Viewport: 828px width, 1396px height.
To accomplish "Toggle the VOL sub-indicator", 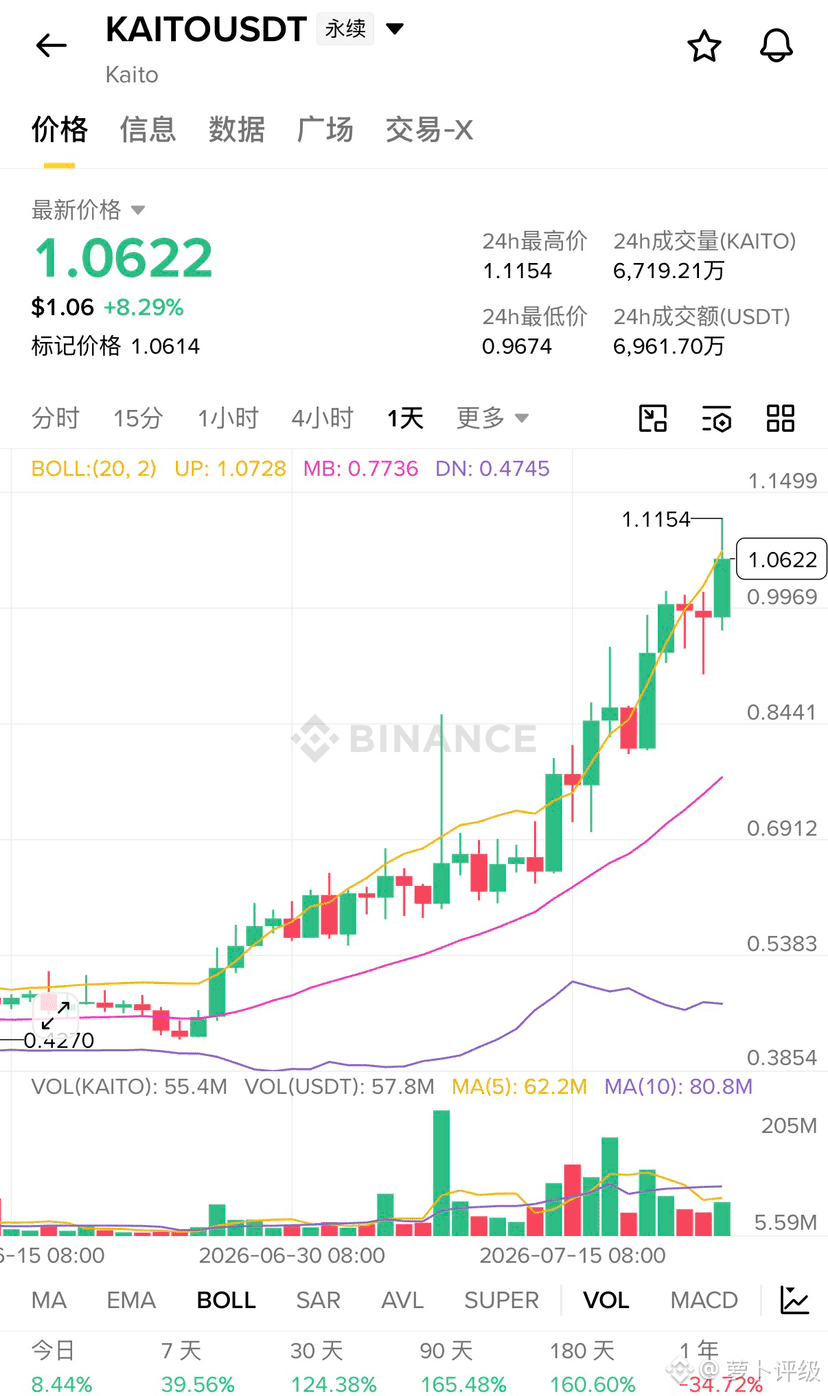I will (x=606, y=1300).
